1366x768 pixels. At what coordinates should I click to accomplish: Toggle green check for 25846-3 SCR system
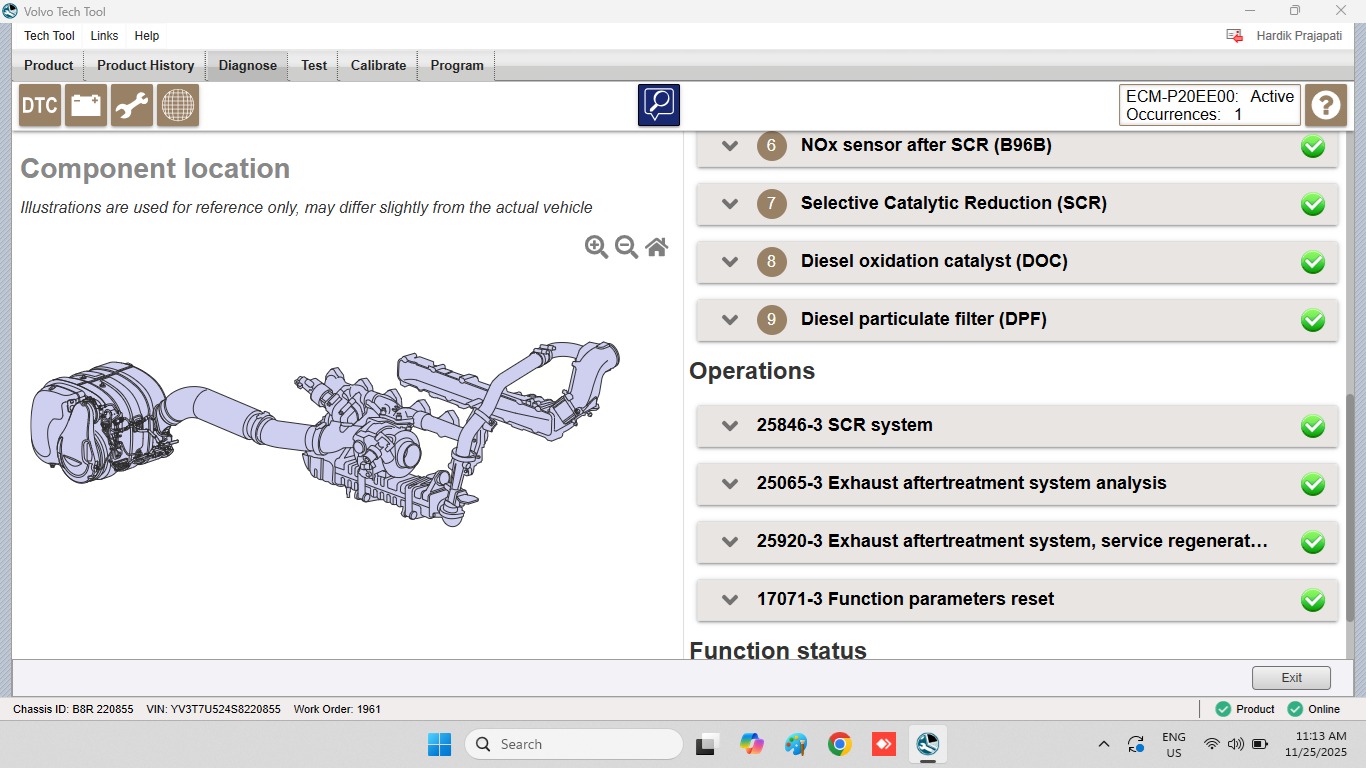coord(1313,426)
